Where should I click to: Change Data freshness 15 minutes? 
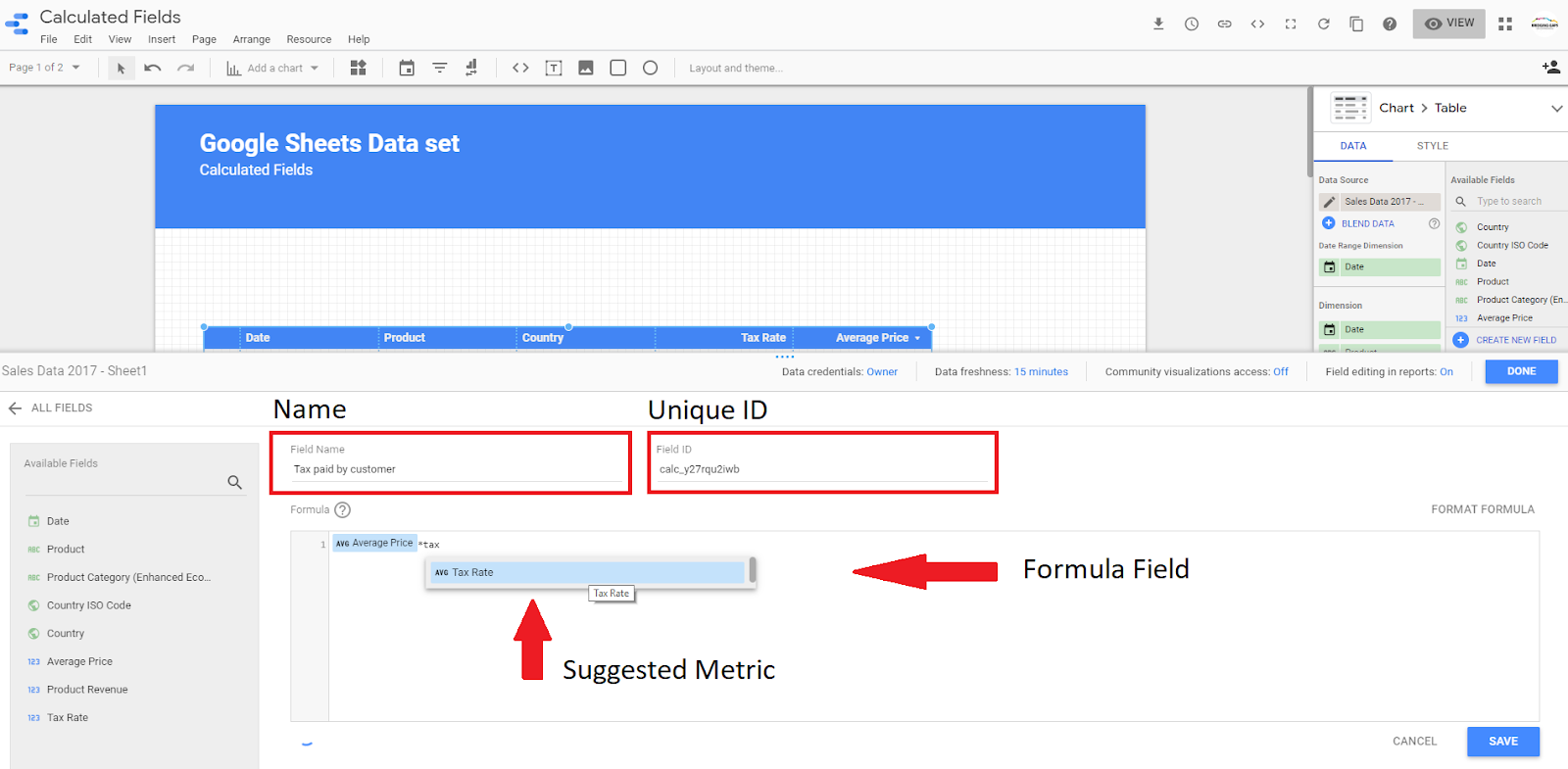1041,372
